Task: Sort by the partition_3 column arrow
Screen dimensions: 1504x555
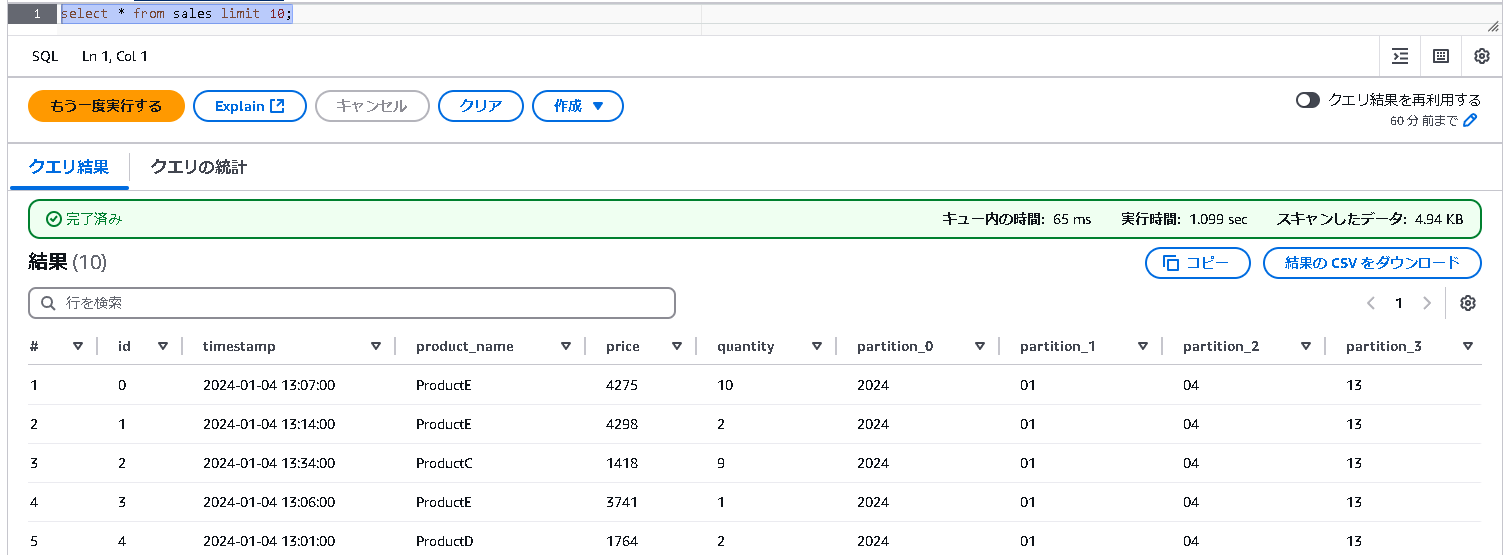Action: click(1468, 346)
